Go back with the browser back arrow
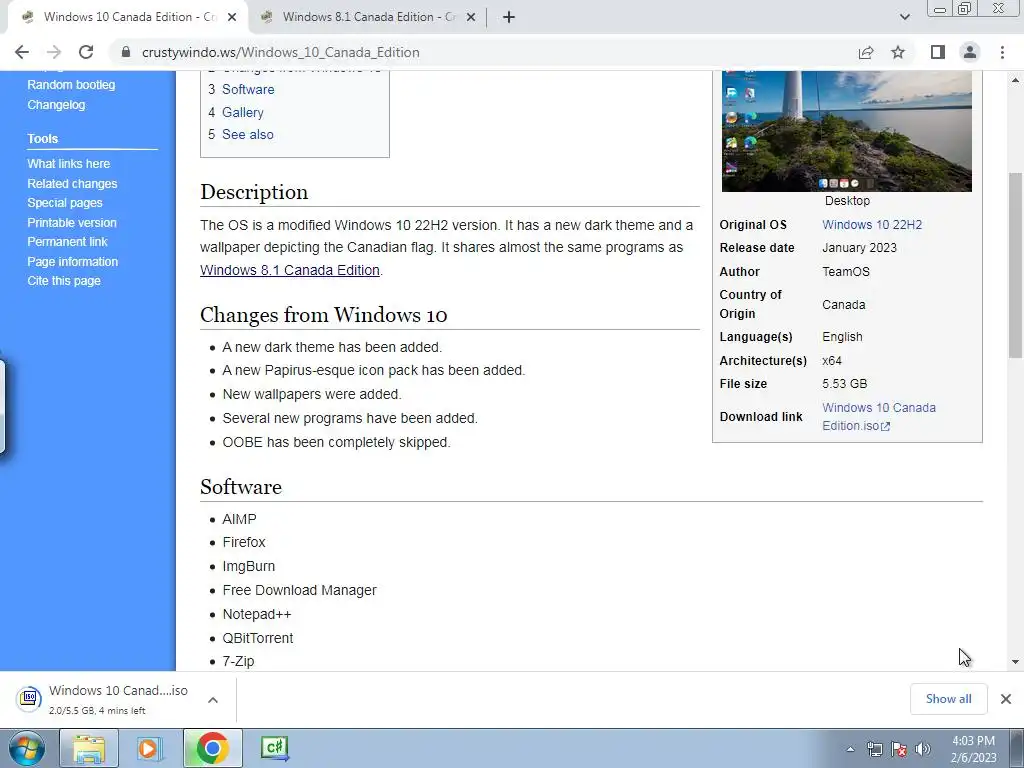Screen dimensions: 1024x768 click(22, 52)
